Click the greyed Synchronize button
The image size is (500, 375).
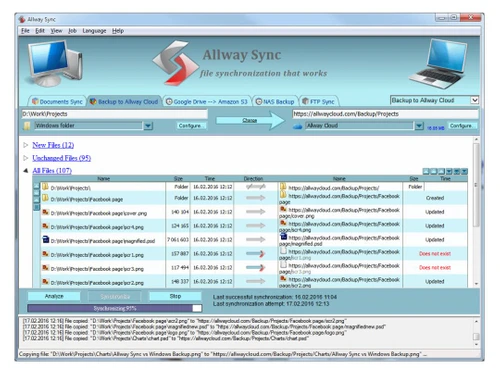pos(115,296)
